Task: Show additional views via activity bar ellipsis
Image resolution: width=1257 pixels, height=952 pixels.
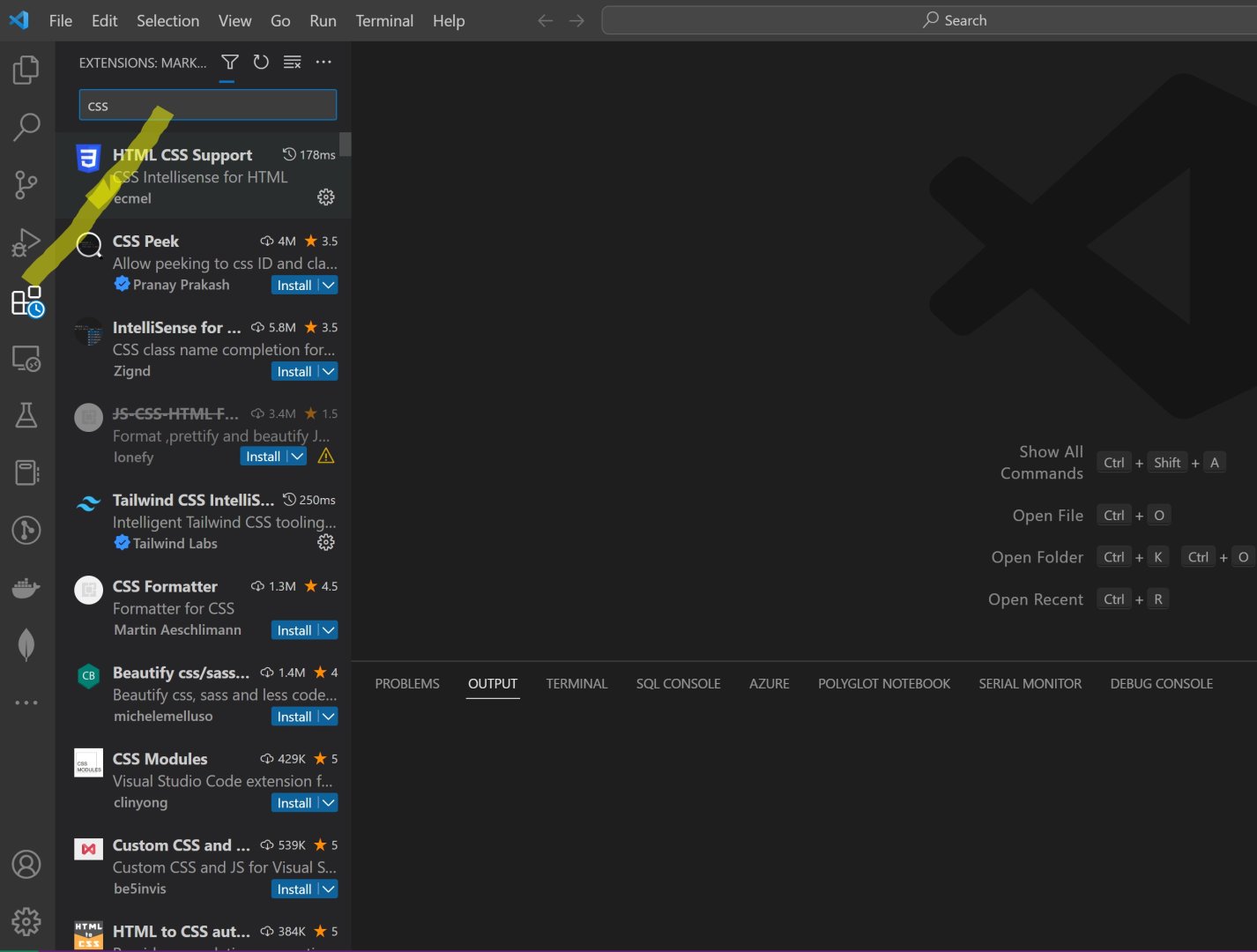Action: pos(26,703)
